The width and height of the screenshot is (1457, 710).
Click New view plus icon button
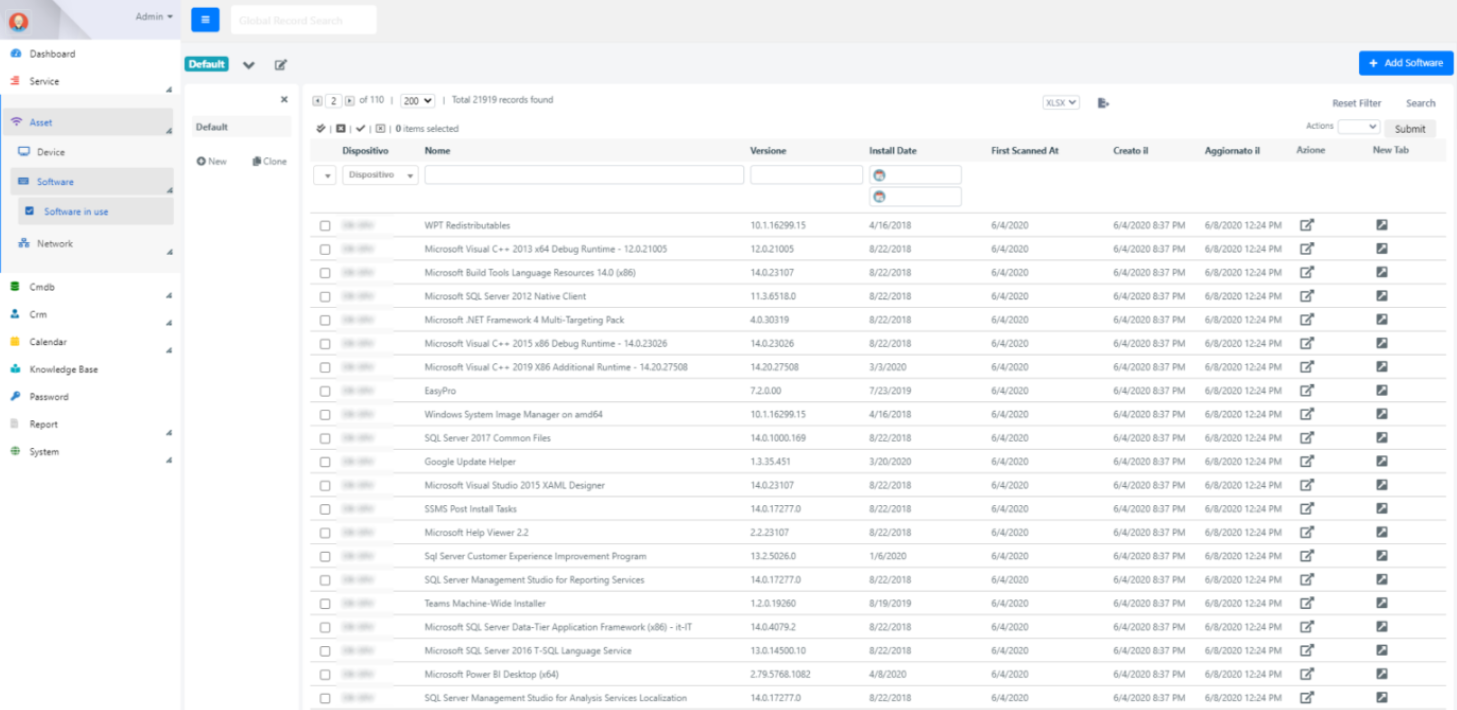tap(211, 161)
